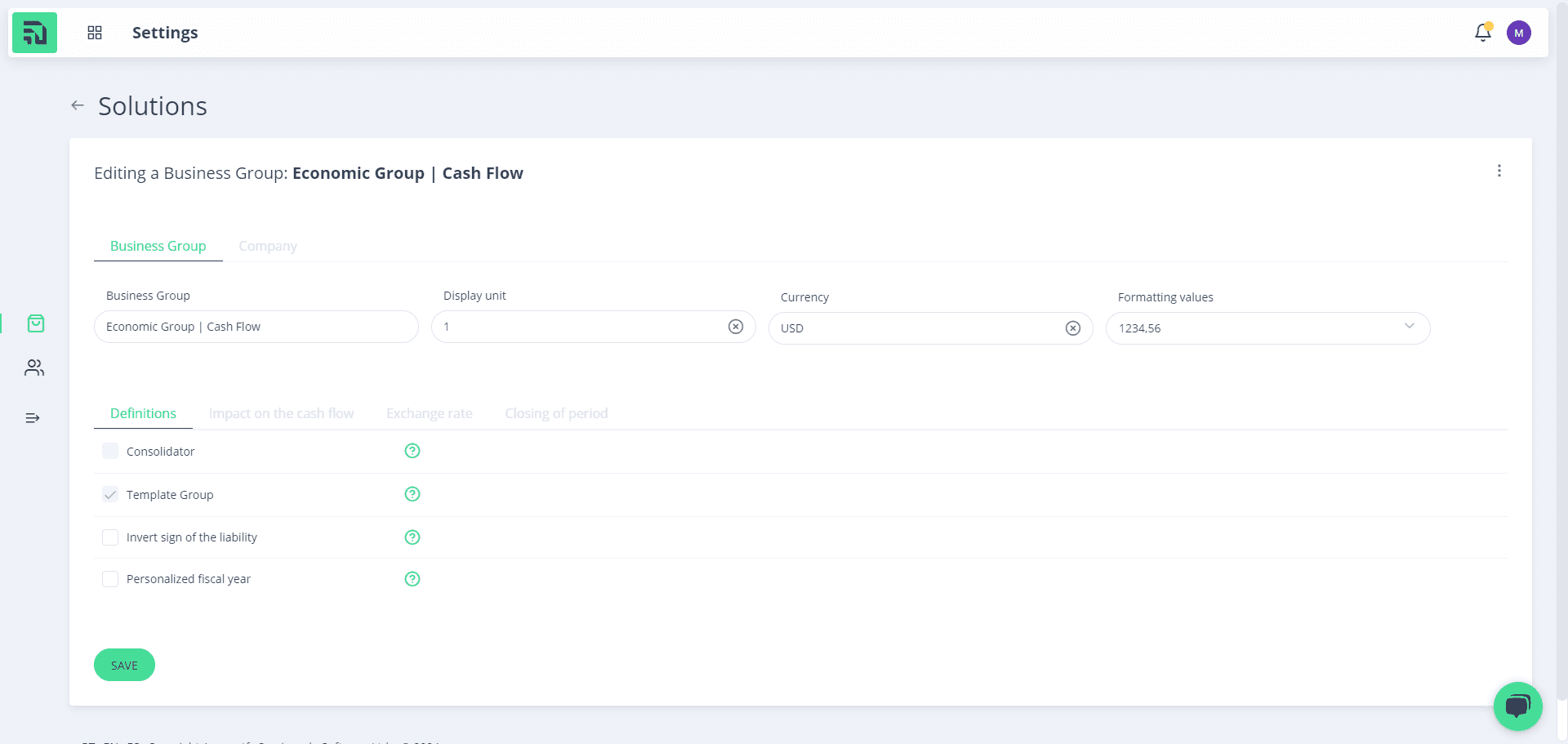Show help for Template Group

pyautogui.click(x=412, y=494)
